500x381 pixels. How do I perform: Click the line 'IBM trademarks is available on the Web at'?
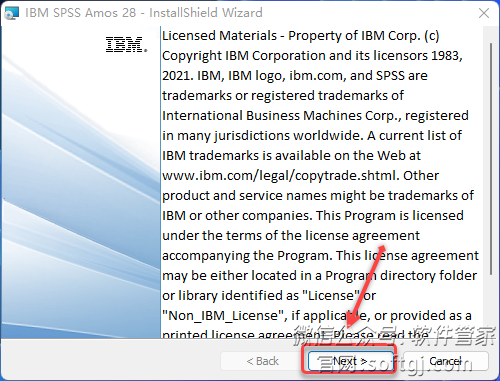[291, 156]
